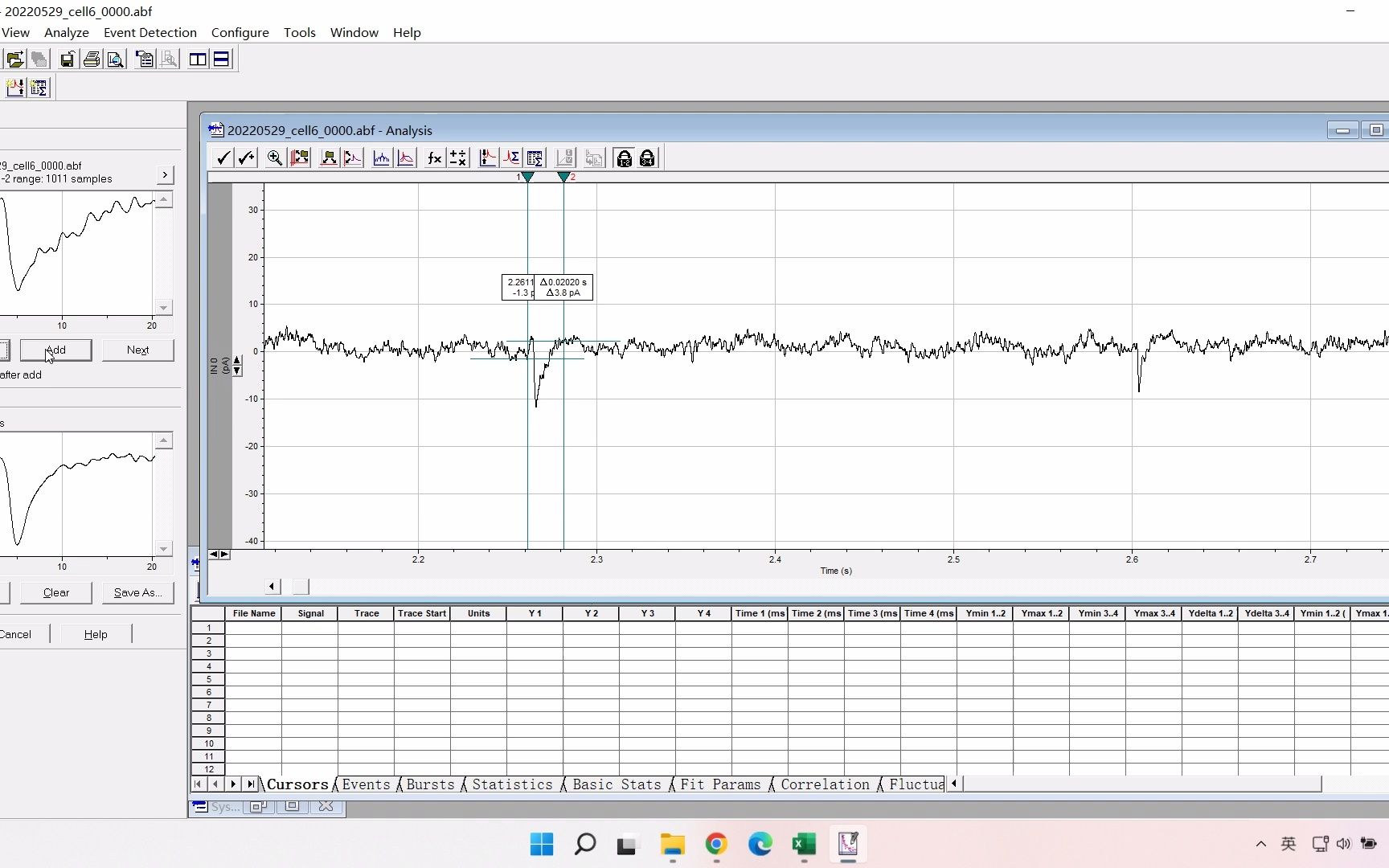Tile windows vertically using toolbar icon
Screen dimensions: 1389x868
pos(198,59)
